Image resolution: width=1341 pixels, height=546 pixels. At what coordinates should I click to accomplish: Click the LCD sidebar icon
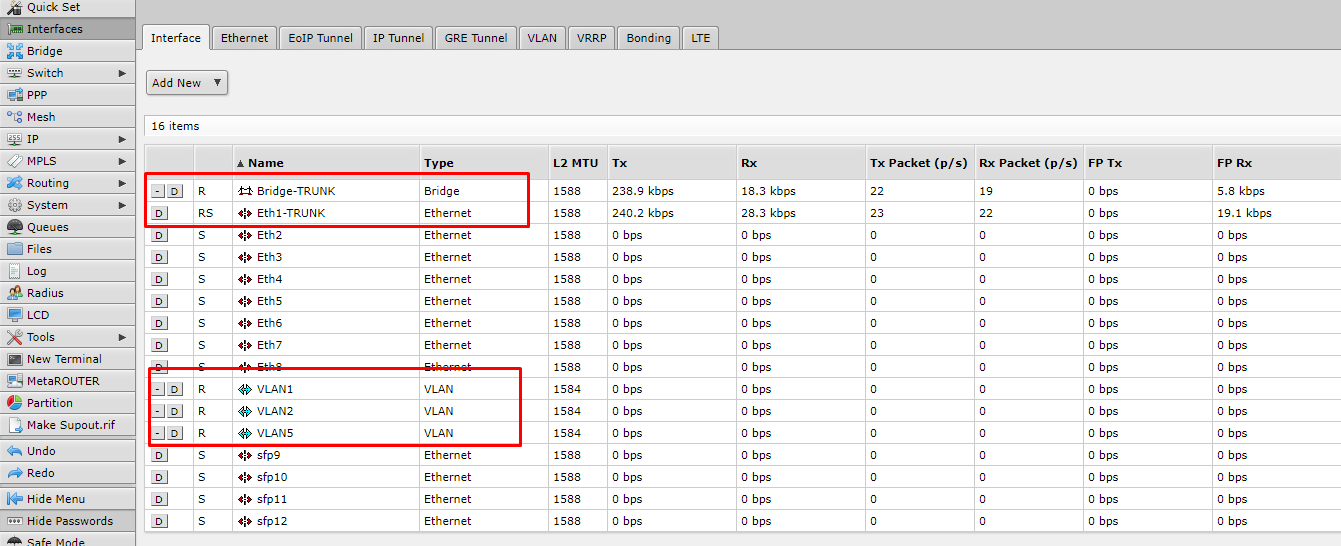click(15, 315)
